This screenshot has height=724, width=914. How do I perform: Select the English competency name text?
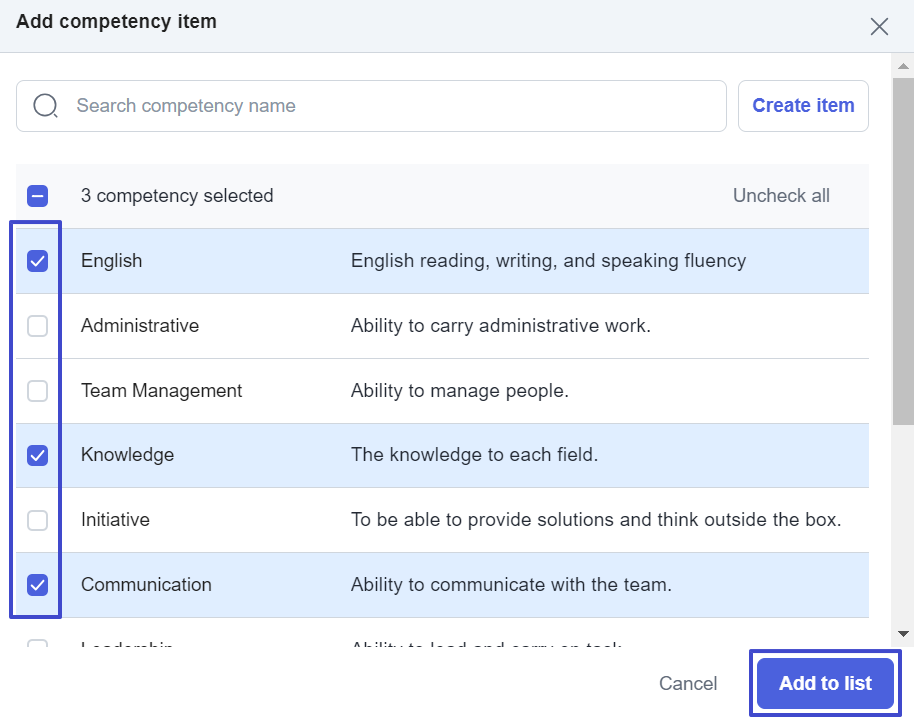click(111, 261)
